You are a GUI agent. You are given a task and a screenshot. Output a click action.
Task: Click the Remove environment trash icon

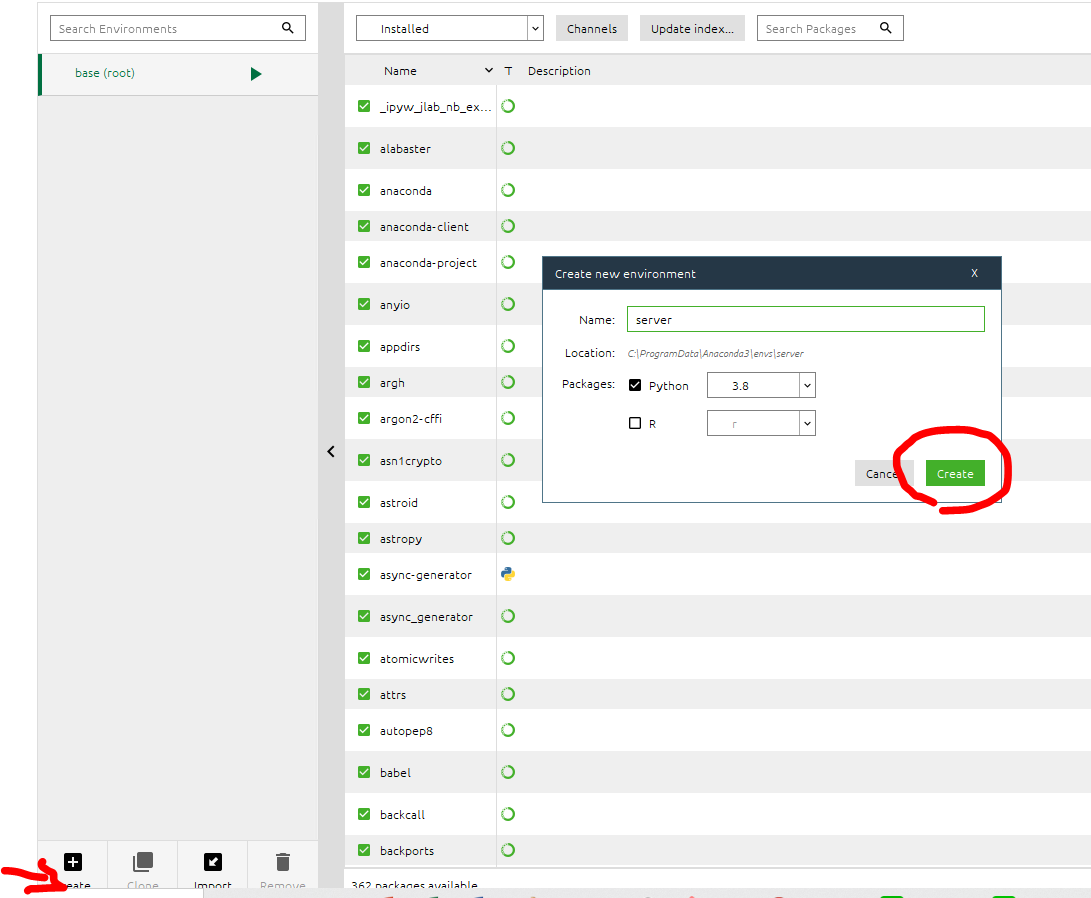pos(282,862)
